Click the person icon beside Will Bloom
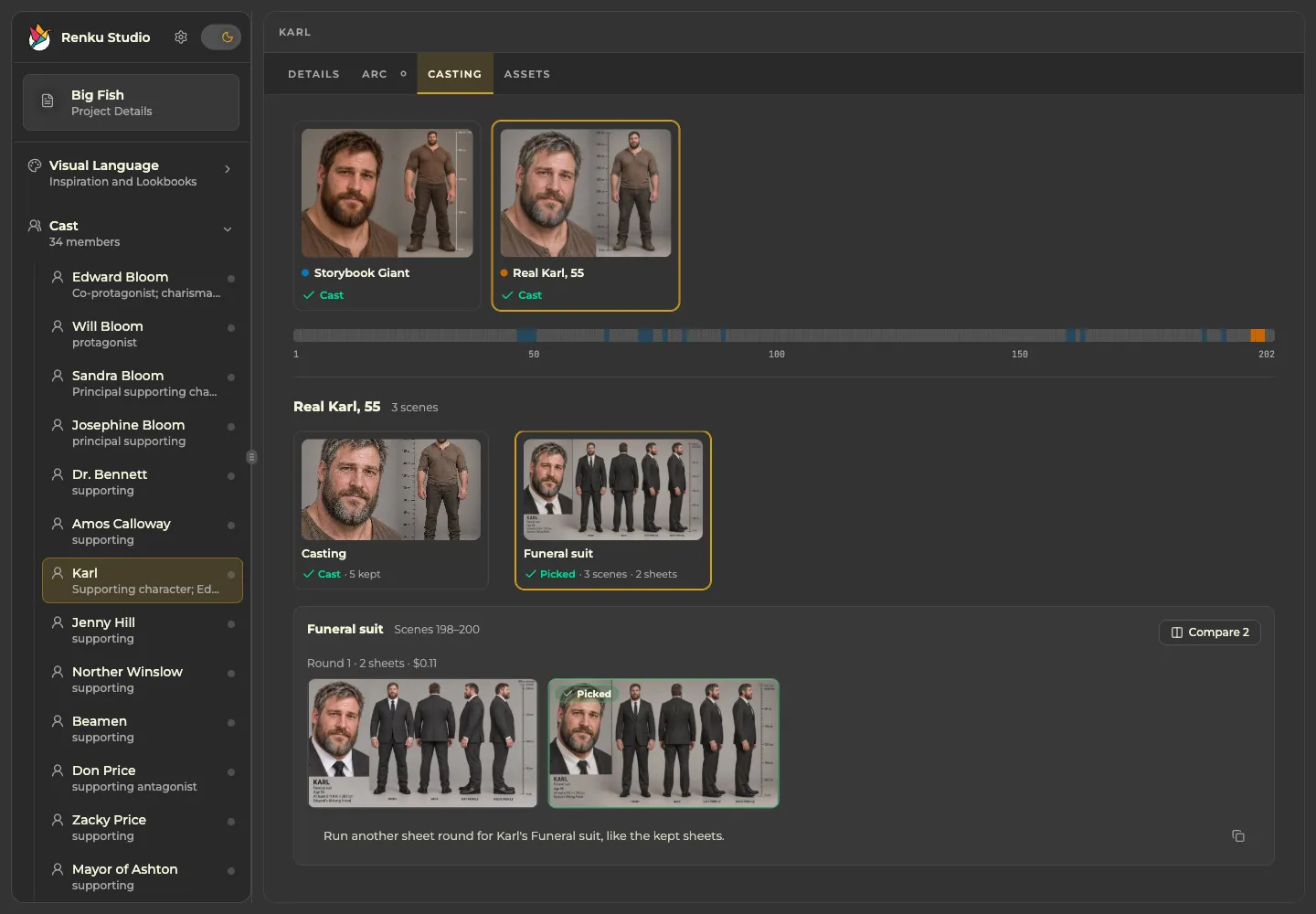 (58, 326)
